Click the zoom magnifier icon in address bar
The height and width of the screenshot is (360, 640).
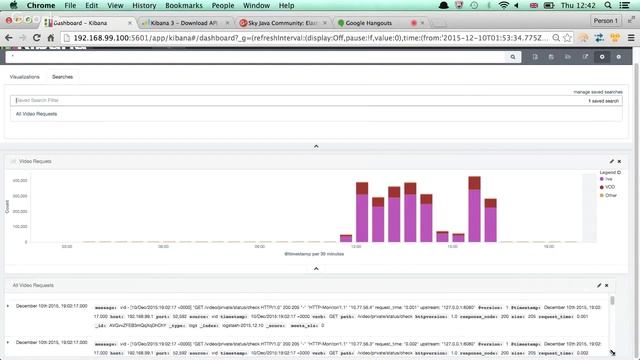pyautogui.click(x=556, y=38)
